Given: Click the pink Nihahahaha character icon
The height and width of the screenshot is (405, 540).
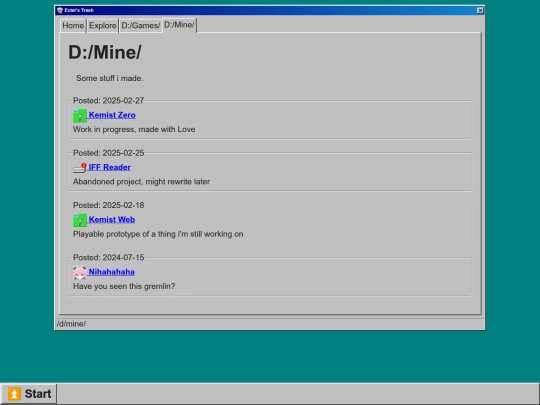Looking at the screenshot, I should tap(80, 272).
